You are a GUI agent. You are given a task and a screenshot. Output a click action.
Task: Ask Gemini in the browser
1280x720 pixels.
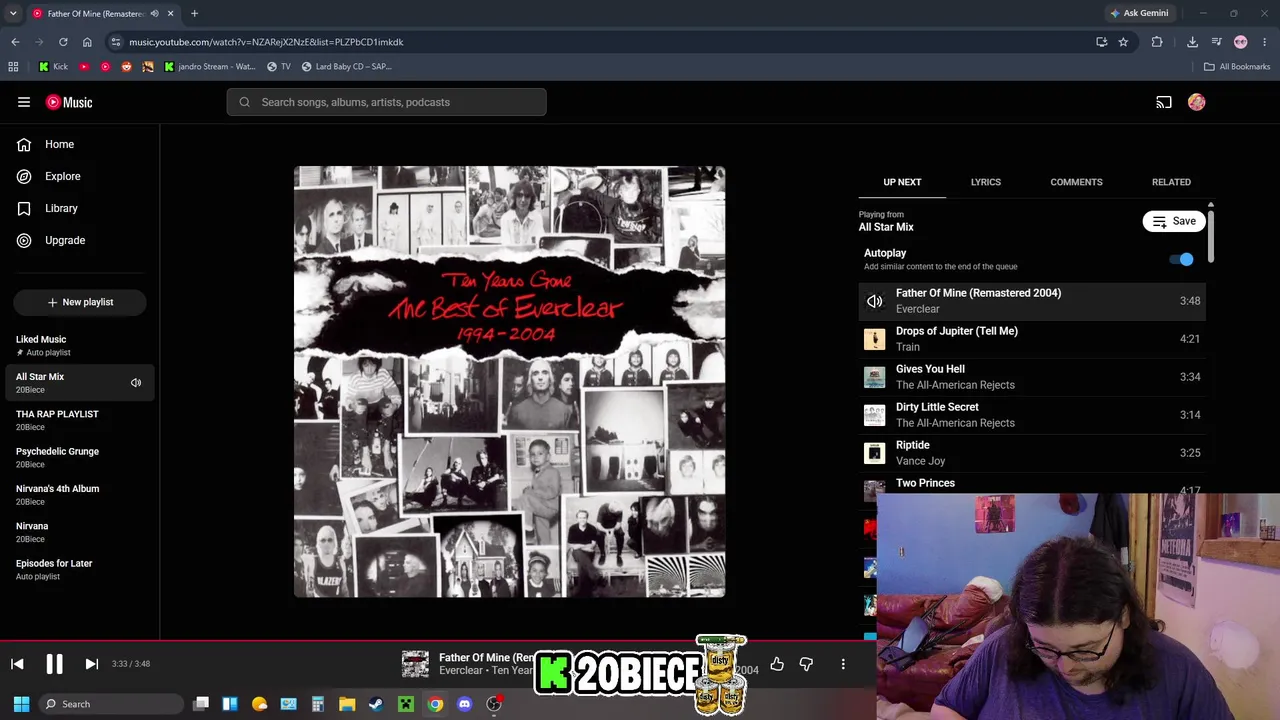(1139, 13)
